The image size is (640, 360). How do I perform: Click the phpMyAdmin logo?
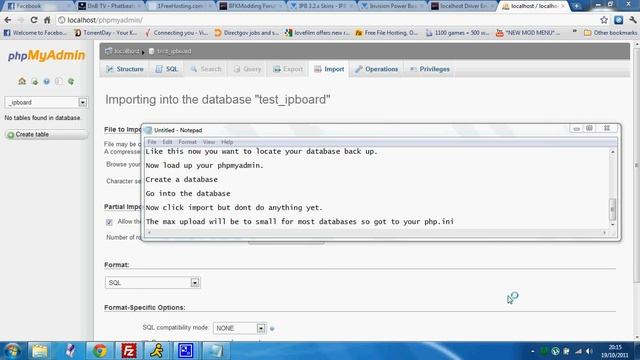[x=46, y=56]
